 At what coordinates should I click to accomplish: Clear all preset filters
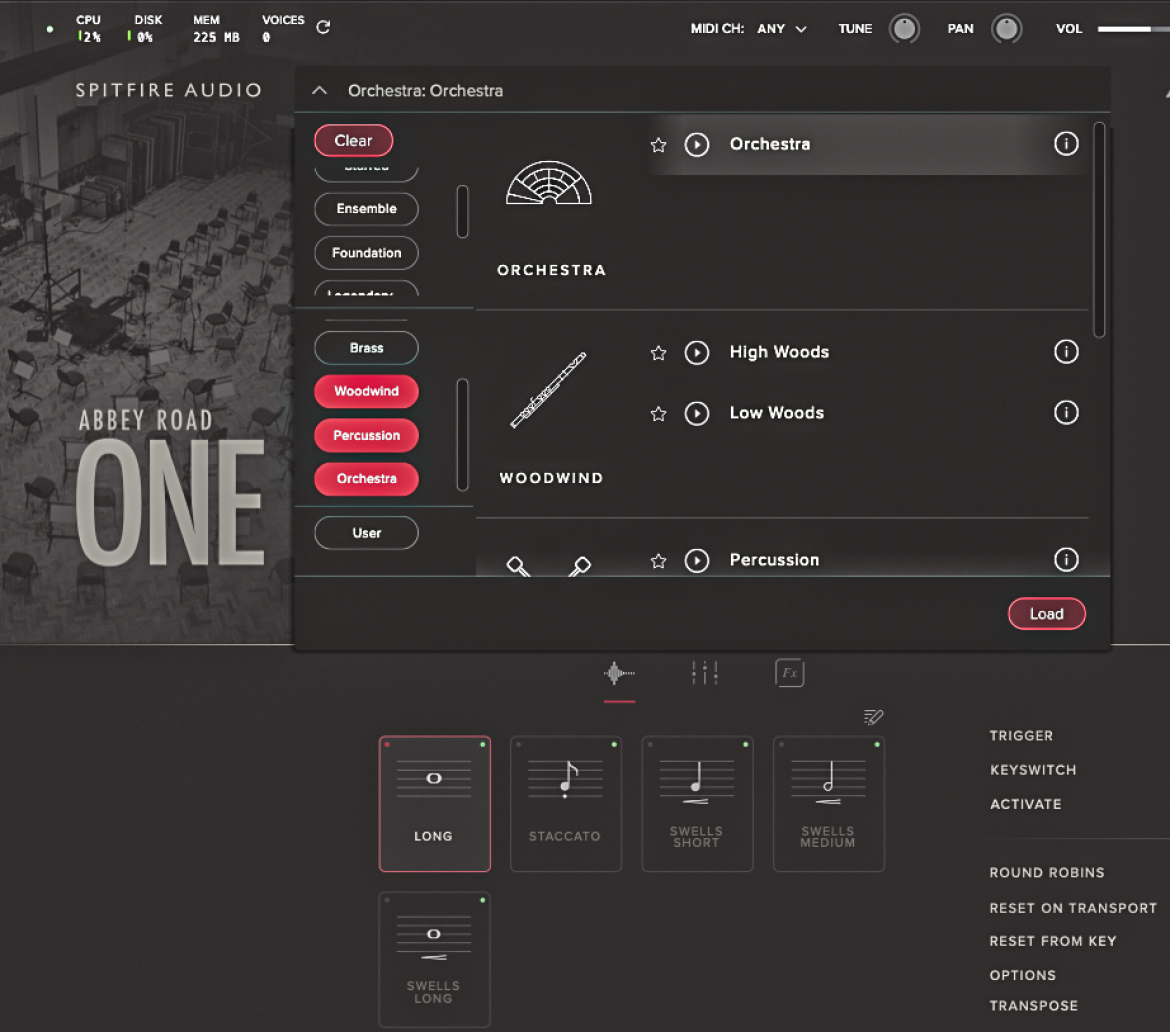click(x=354, y=140)
